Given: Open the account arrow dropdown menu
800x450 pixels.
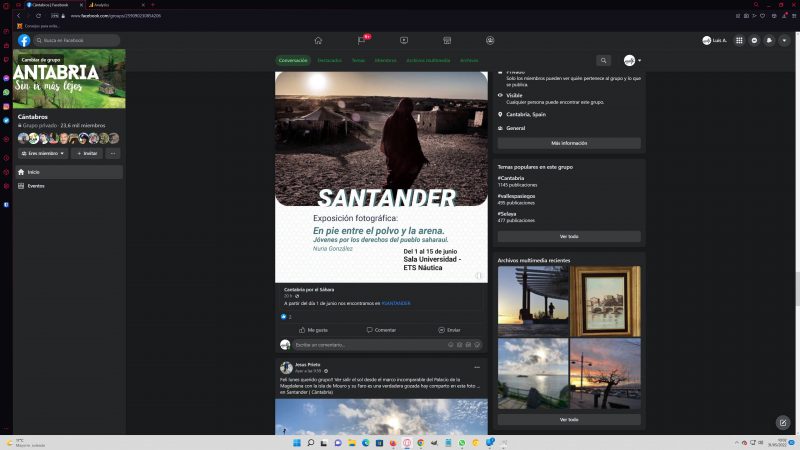Looking at the screenshot, I should [x=784, y=40].
